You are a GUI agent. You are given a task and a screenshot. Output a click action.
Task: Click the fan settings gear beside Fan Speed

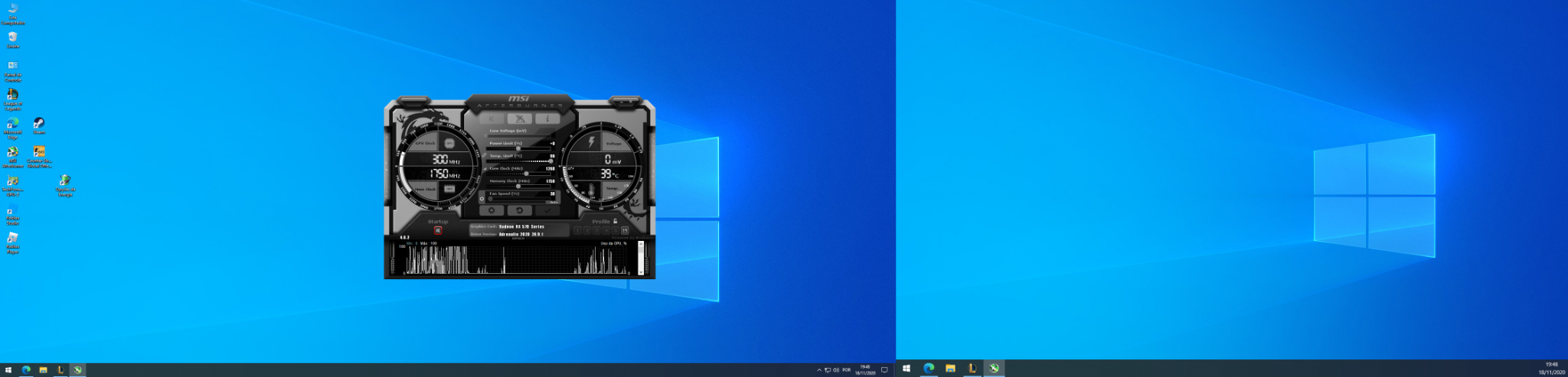click(x=482, y=199)
